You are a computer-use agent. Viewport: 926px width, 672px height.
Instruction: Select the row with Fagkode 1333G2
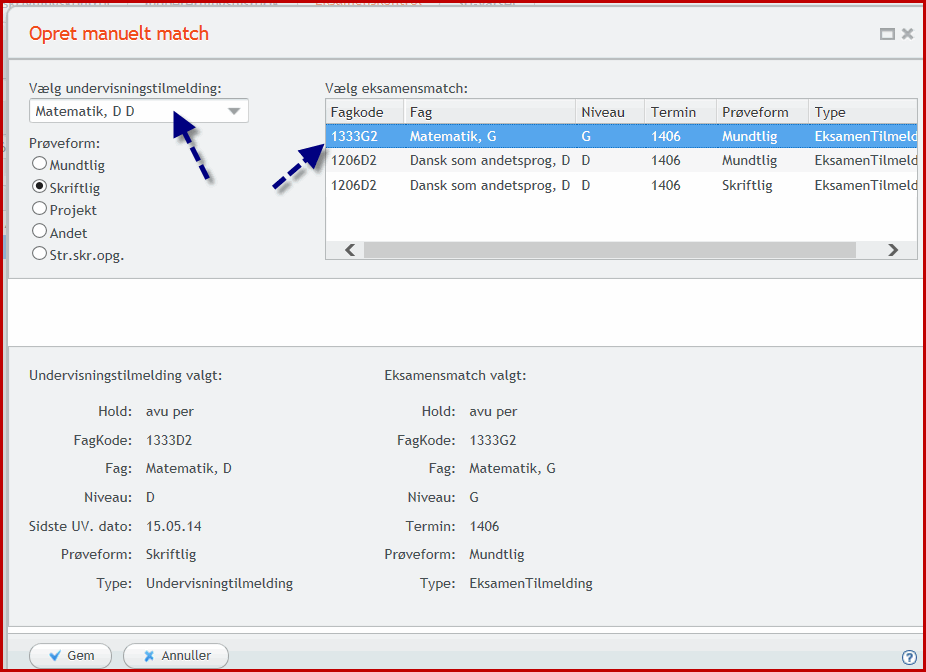coord(621,136)
